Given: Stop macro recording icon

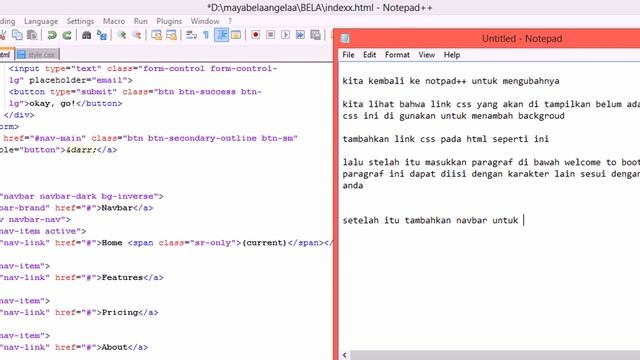Looking at the screenshot, I should pyautogui.click(x=270, y=35).
